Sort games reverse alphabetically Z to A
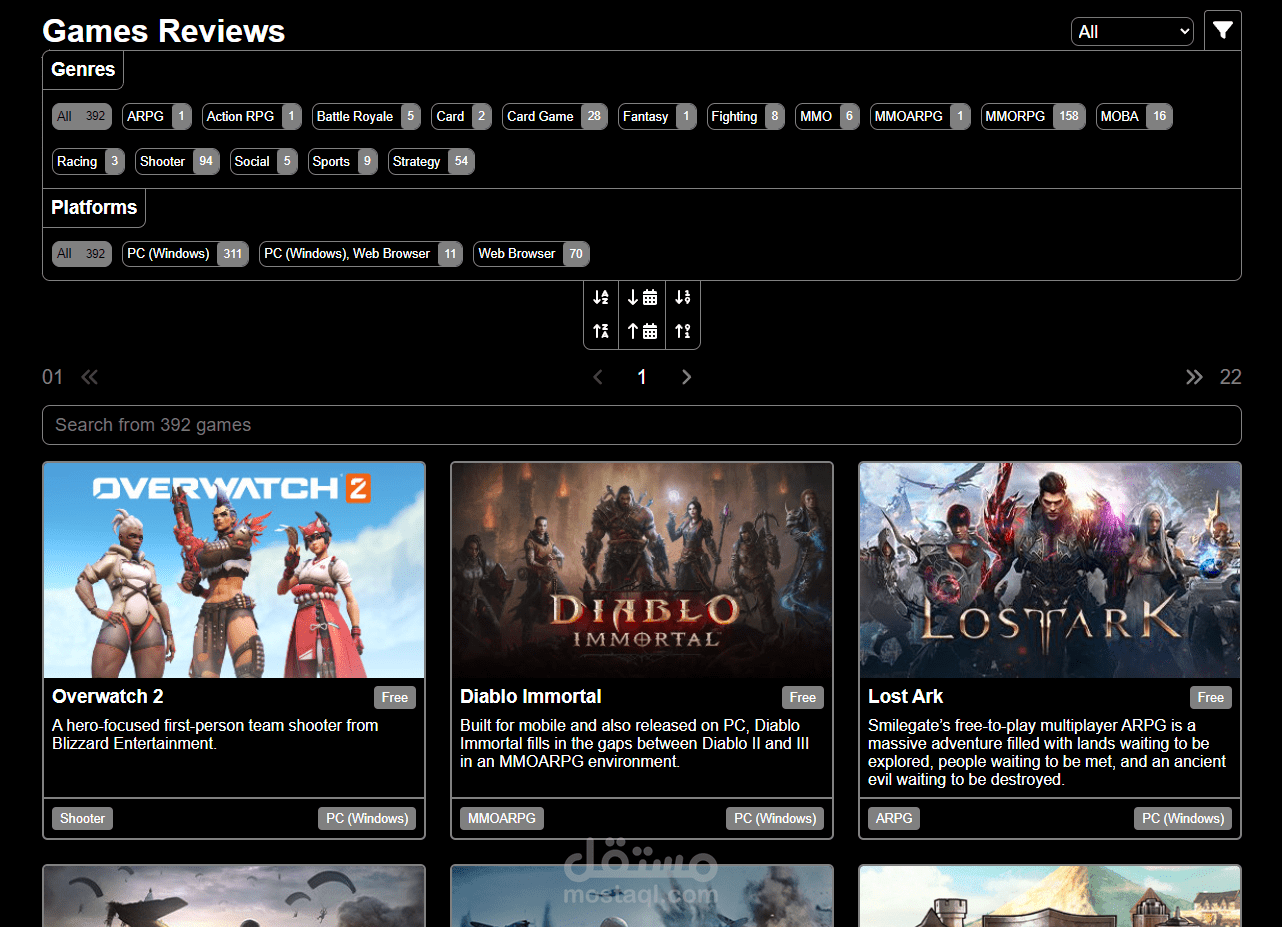This screenshot has height=927, width=1282. click(x=601, y=330)
